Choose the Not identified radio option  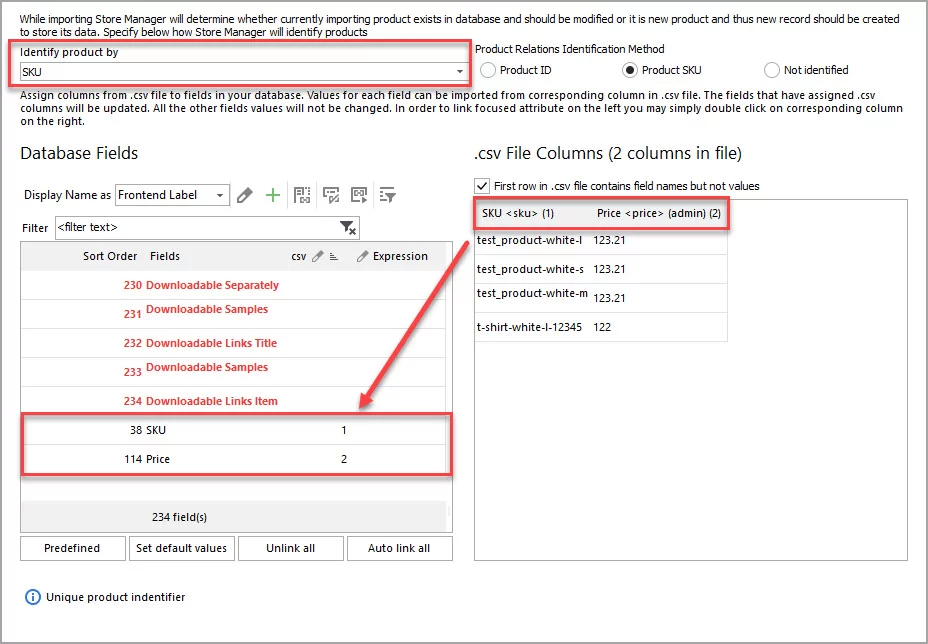point(772,70)
